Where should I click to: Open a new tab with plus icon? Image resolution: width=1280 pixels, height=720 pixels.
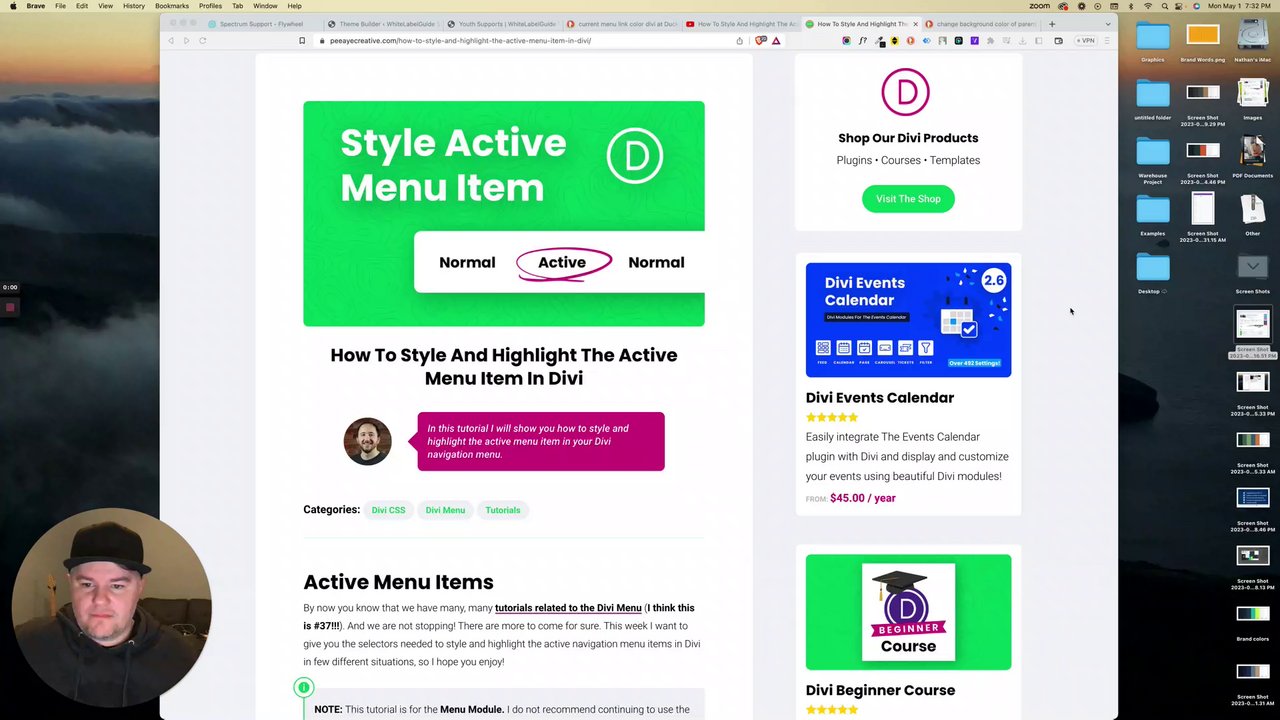pos(1051,24)
